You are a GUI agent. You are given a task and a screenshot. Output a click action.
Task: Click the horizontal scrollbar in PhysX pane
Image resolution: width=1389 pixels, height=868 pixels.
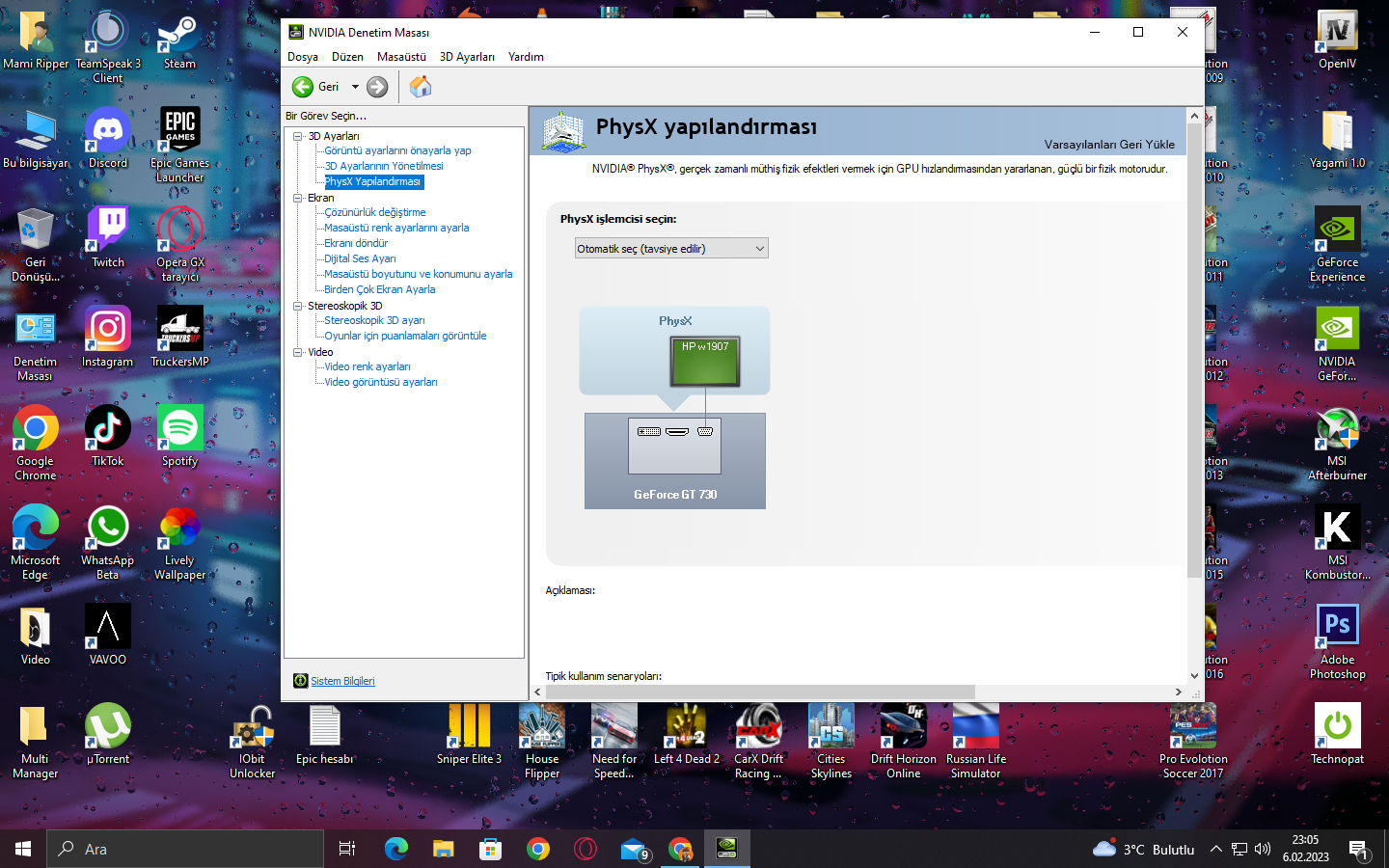click(760, 692)
